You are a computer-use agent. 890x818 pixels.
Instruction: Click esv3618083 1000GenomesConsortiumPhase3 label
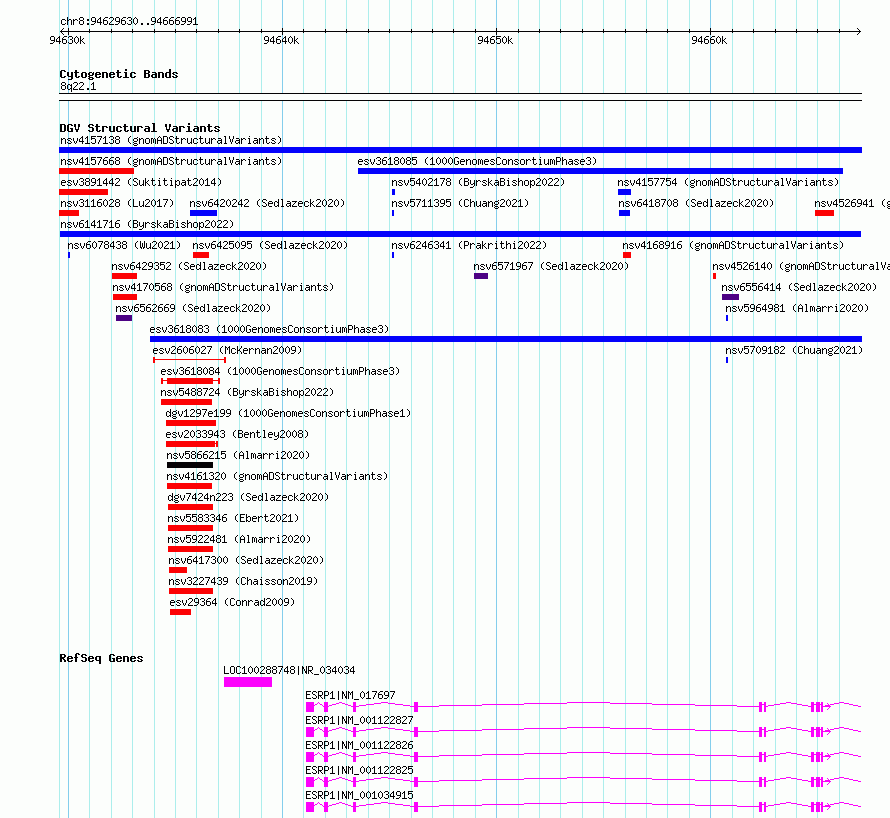click(269, 329)
